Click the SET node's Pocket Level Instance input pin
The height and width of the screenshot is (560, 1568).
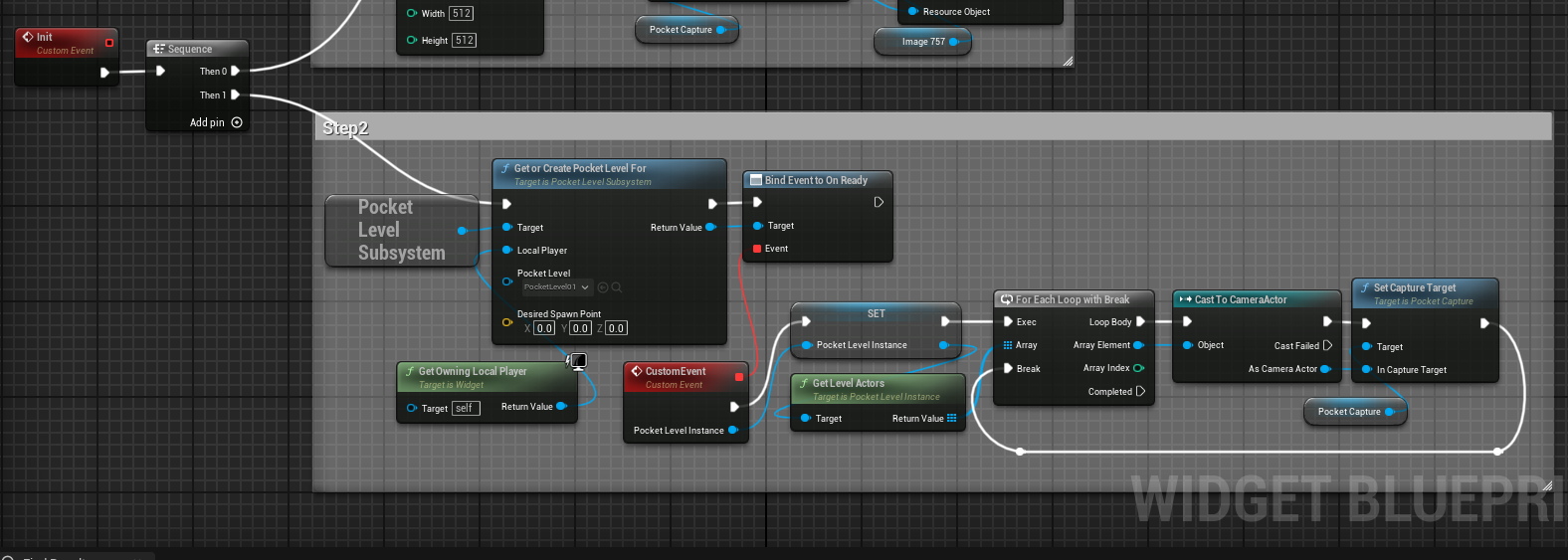click(807, 345)
